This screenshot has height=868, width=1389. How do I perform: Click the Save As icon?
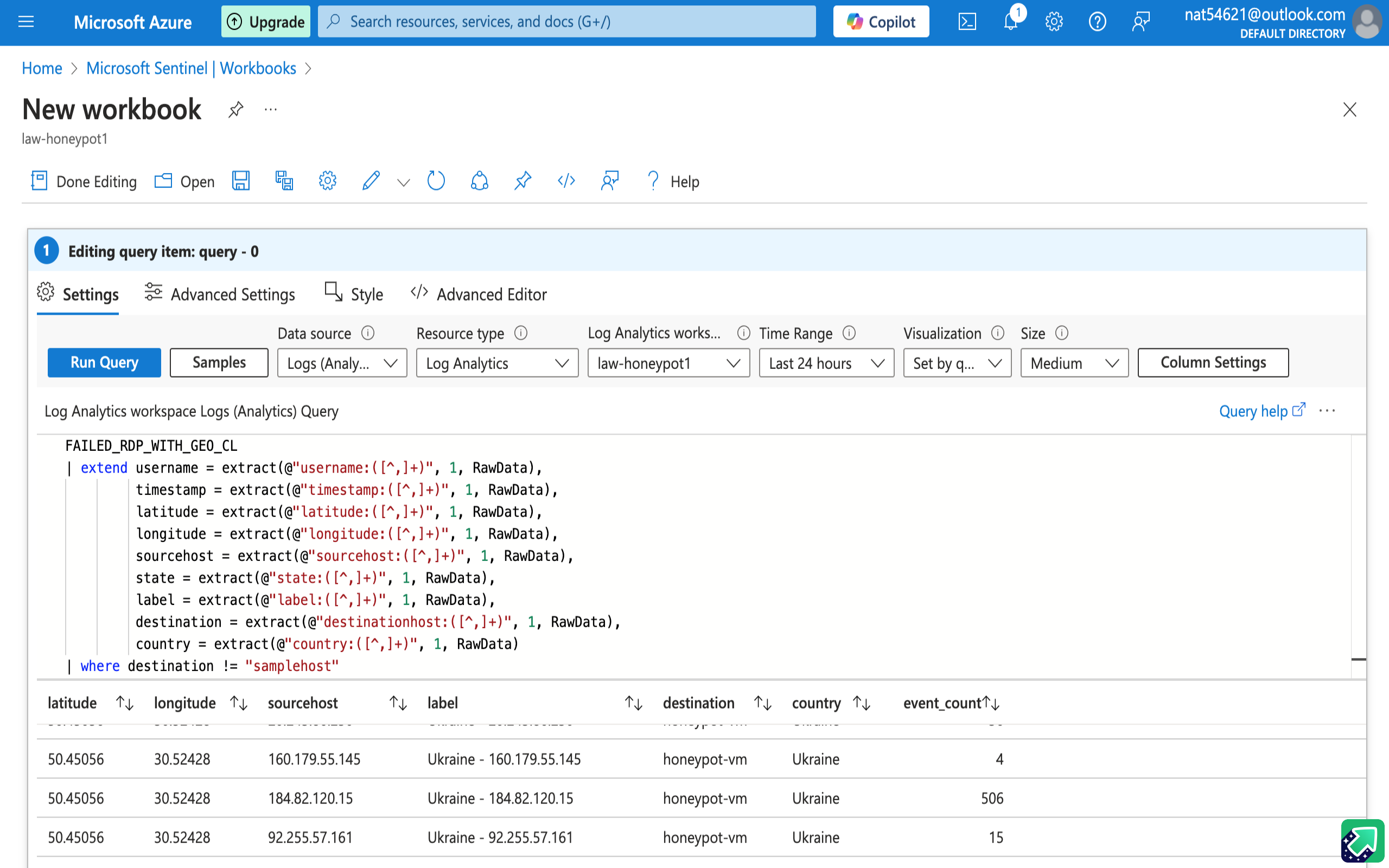(x=284, y=181)
